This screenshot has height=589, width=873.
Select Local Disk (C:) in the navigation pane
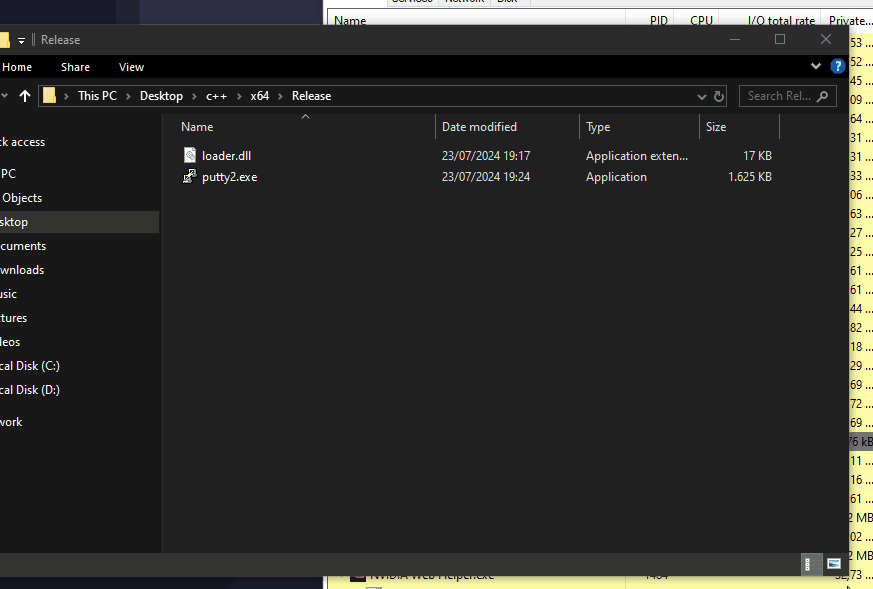[30, 366]
